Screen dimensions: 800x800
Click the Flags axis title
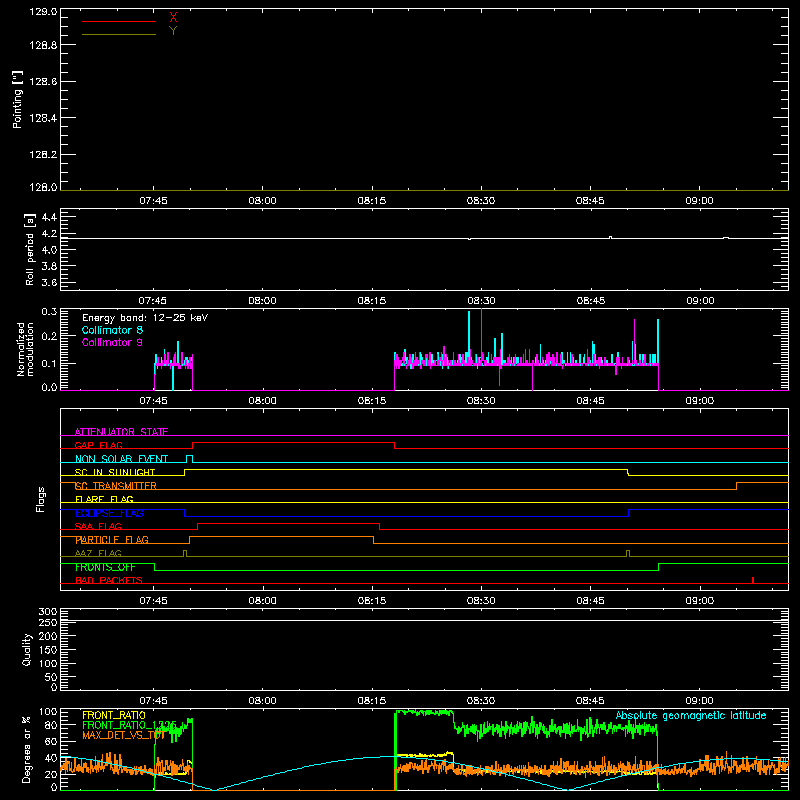coord(40,499)
